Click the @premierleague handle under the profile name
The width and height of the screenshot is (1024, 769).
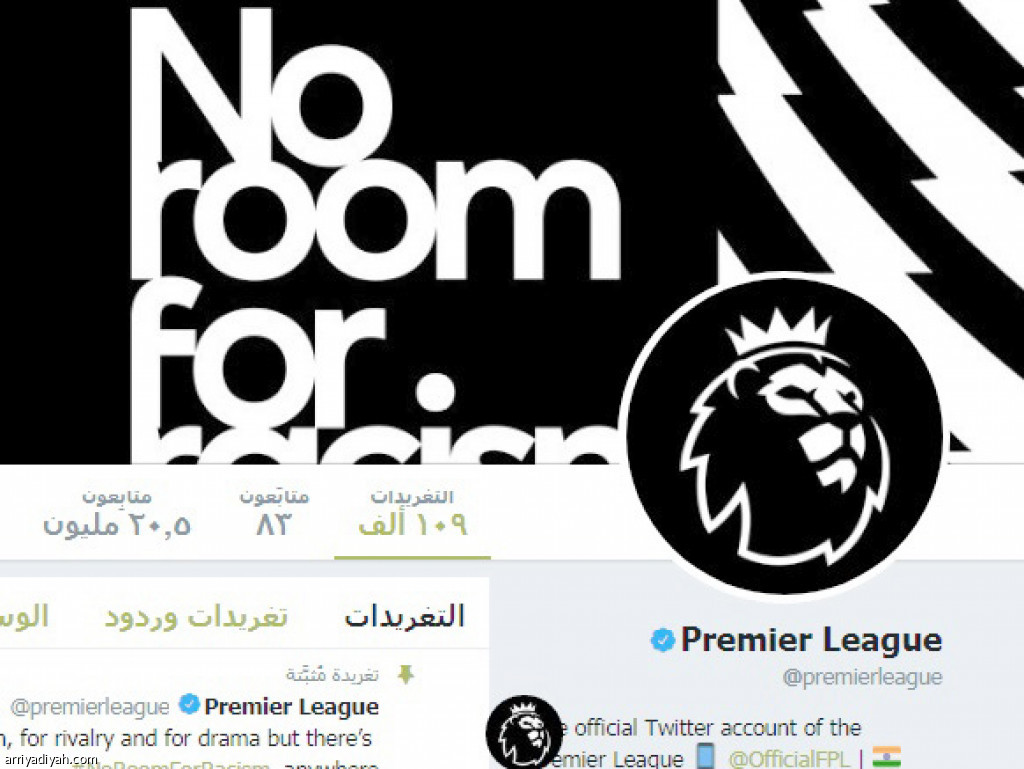862,677
